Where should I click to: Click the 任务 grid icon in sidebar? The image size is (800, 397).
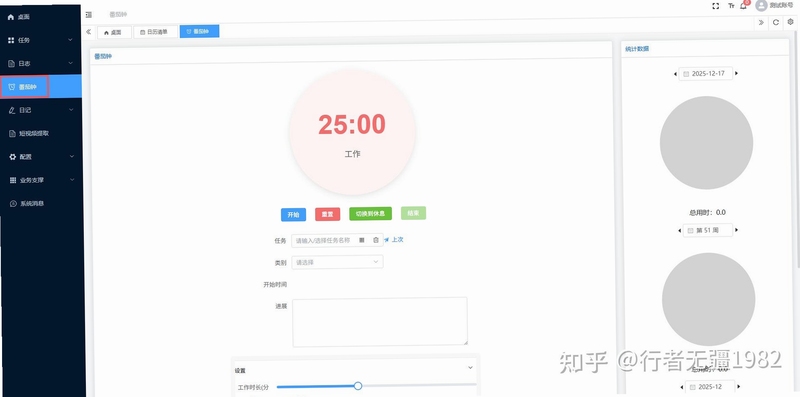(x=11, y=40)
